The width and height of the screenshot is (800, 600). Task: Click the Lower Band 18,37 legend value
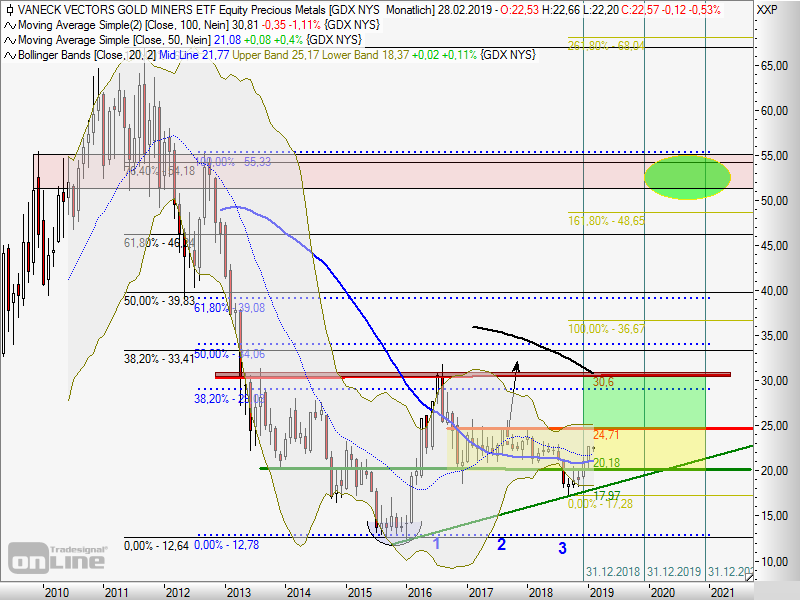(365, 55)
